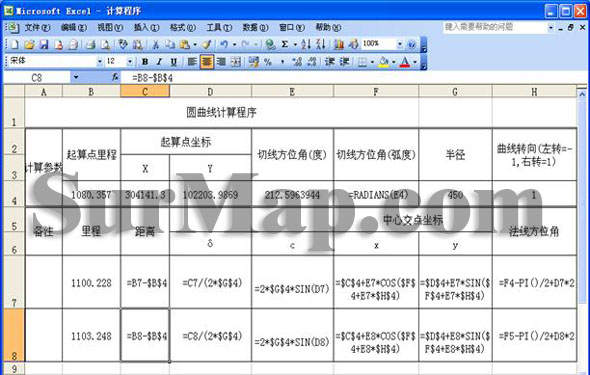Image resolution: width=590 pixels, height=375 pixels.
Task: Toggle Bold formatting
Action: coord(145,62)
